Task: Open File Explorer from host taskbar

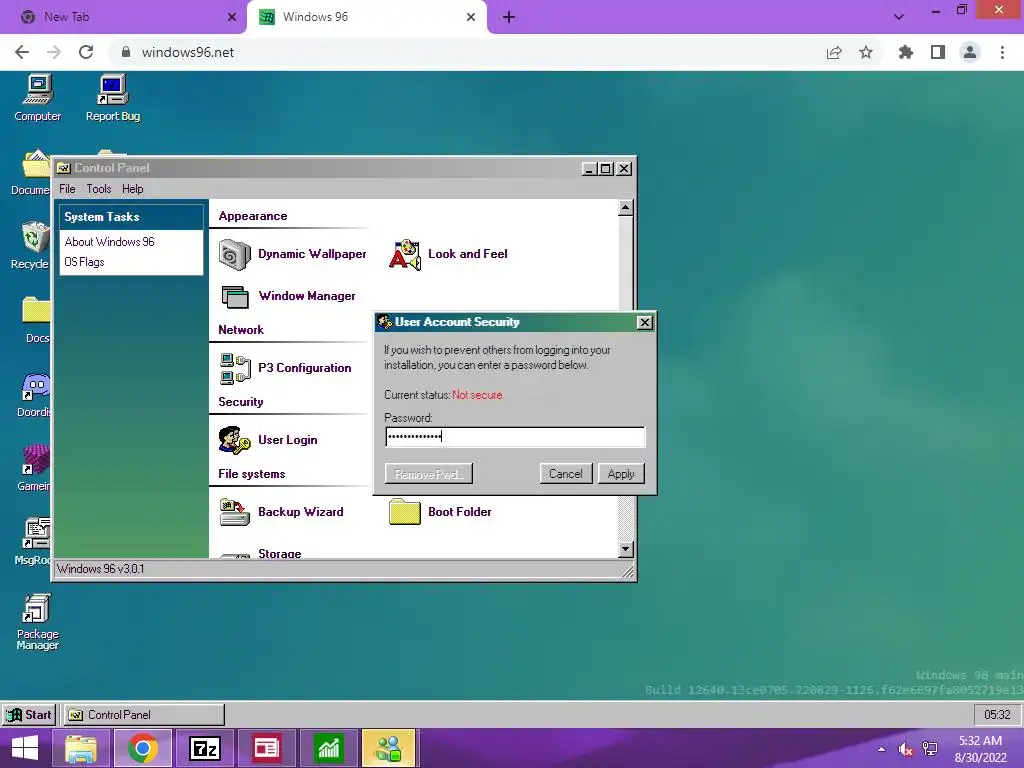Action: (81, 748)
